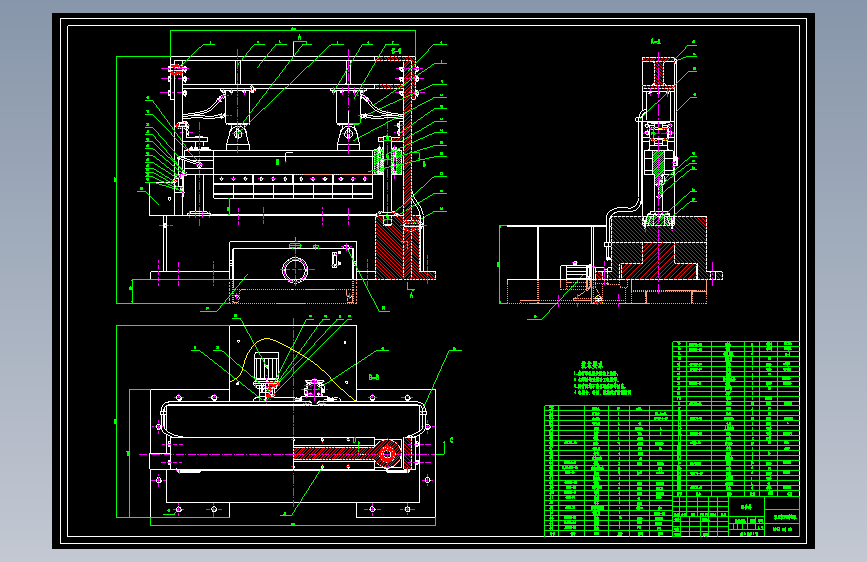Select the right hydraulic cylinder in front view
The image size is (867, 562).
[x=348, y=108]
